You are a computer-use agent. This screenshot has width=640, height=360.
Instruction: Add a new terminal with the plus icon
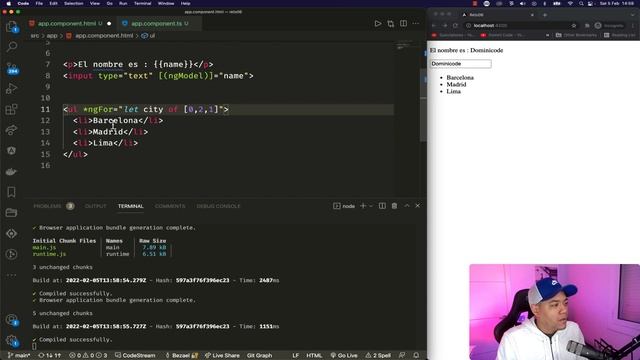tap(363, 206)
